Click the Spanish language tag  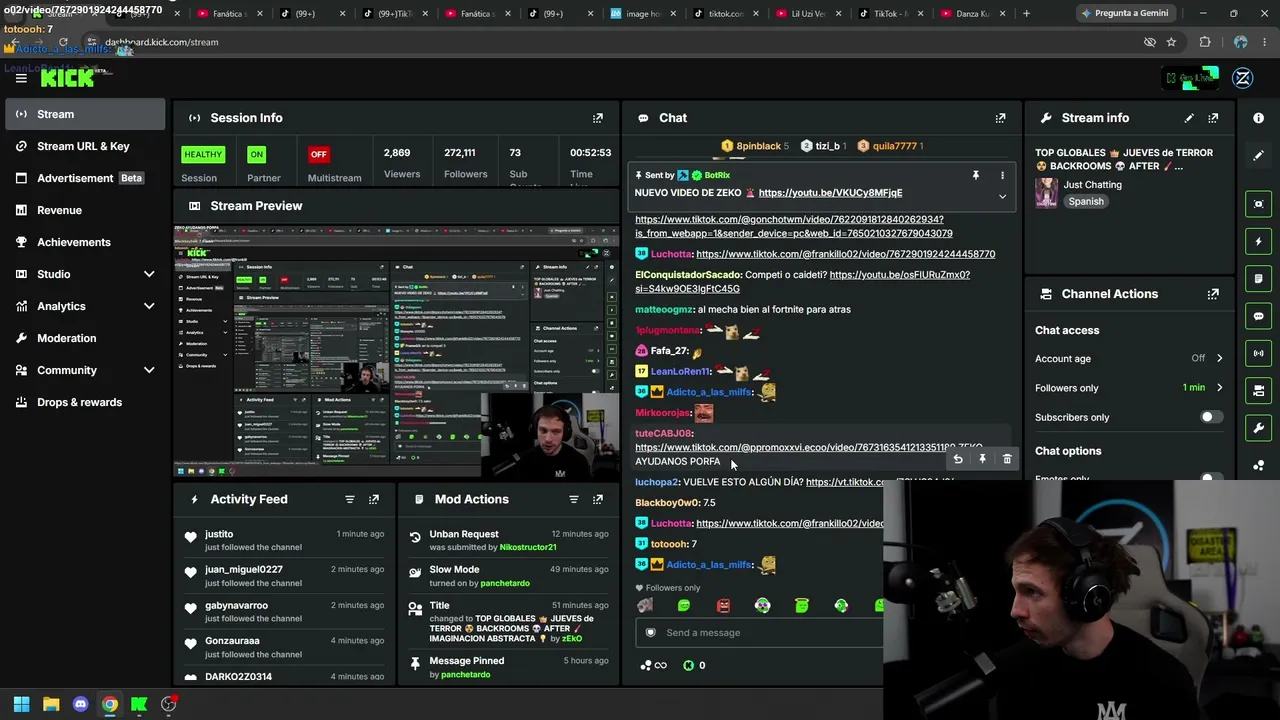(1086, 202)
